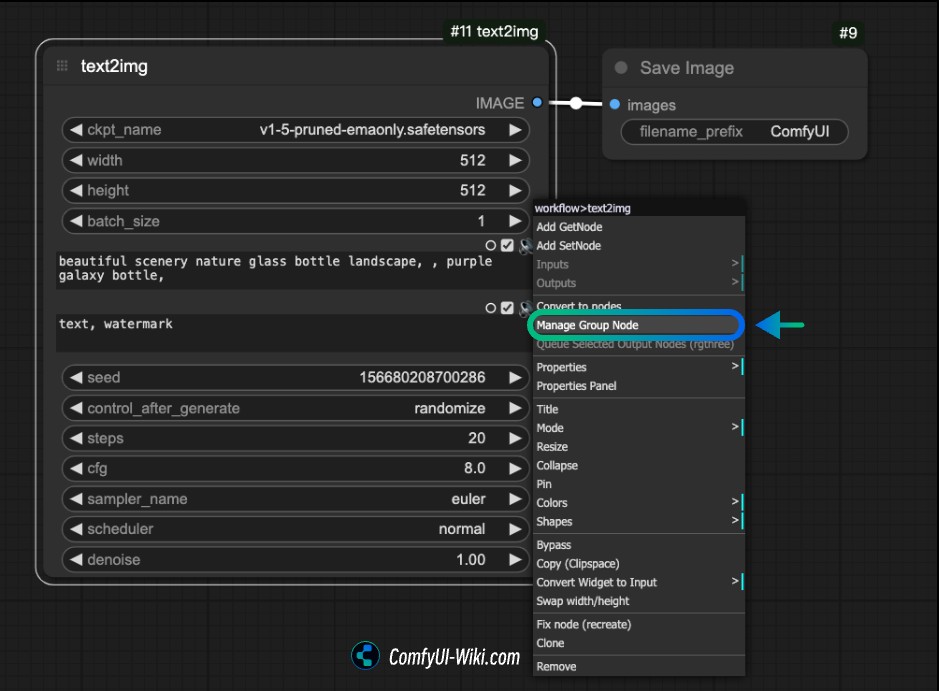The height and width of the screenshot is (691, 939).
Task: Increase seed with its right arrow
Action: 515,377
